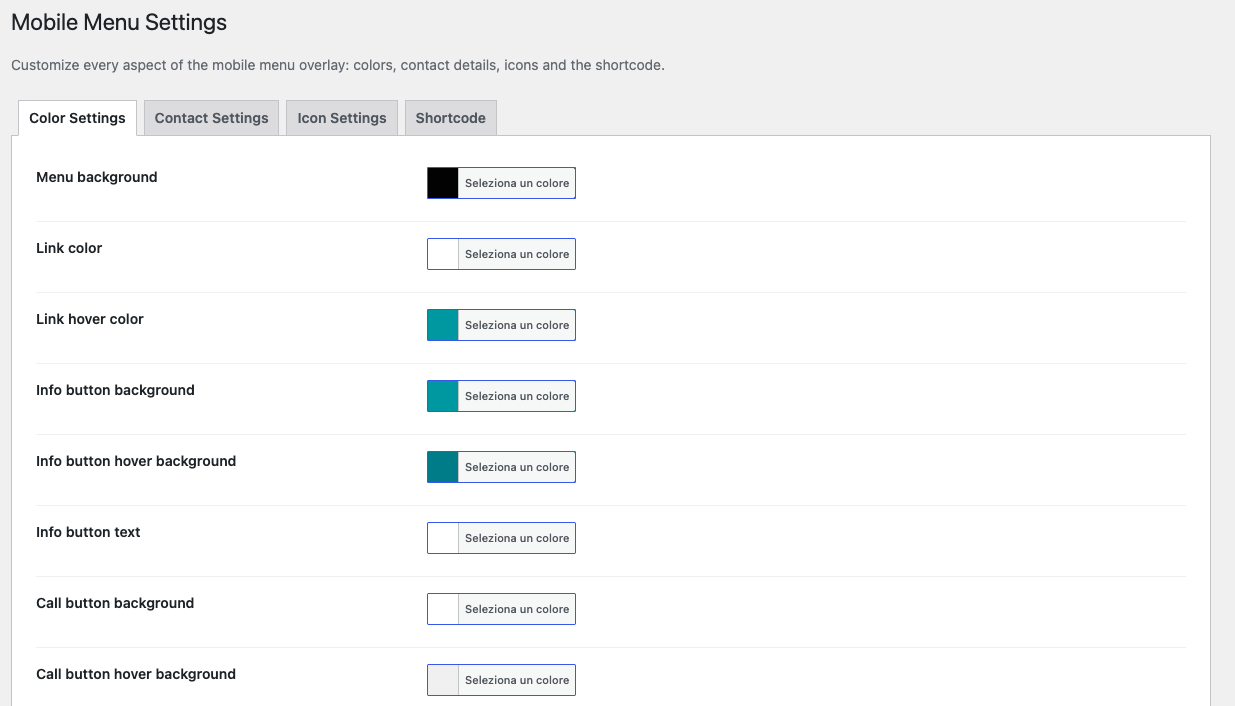Click 'Seleziona un colore' for Link hover color
This screenshot has width=1235, height=706.
pyautogui.click(x=517, y=325)
